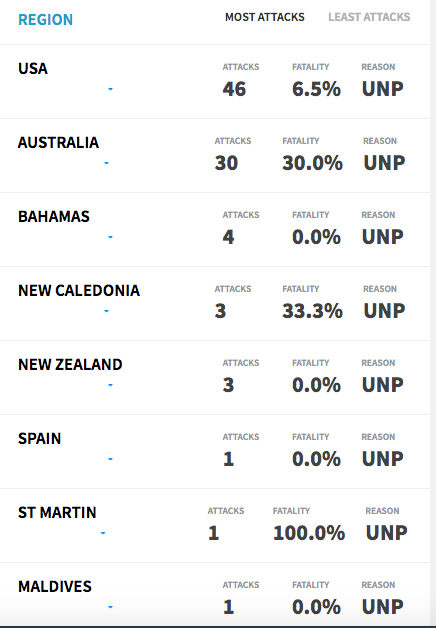Click Australia's 30.0% fatality value
The height and width of the screenshot is (628, 436).
coord(312,163)
